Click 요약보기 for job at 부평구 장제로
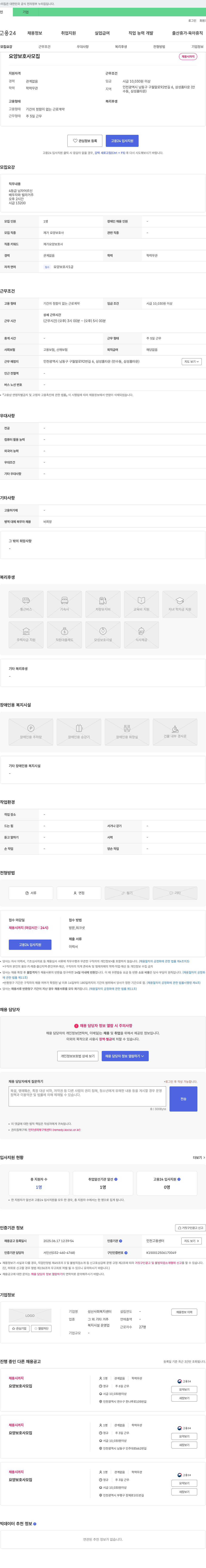Image resolution: width=206 pixels, height=1568 pixels. coord(184,1483)
